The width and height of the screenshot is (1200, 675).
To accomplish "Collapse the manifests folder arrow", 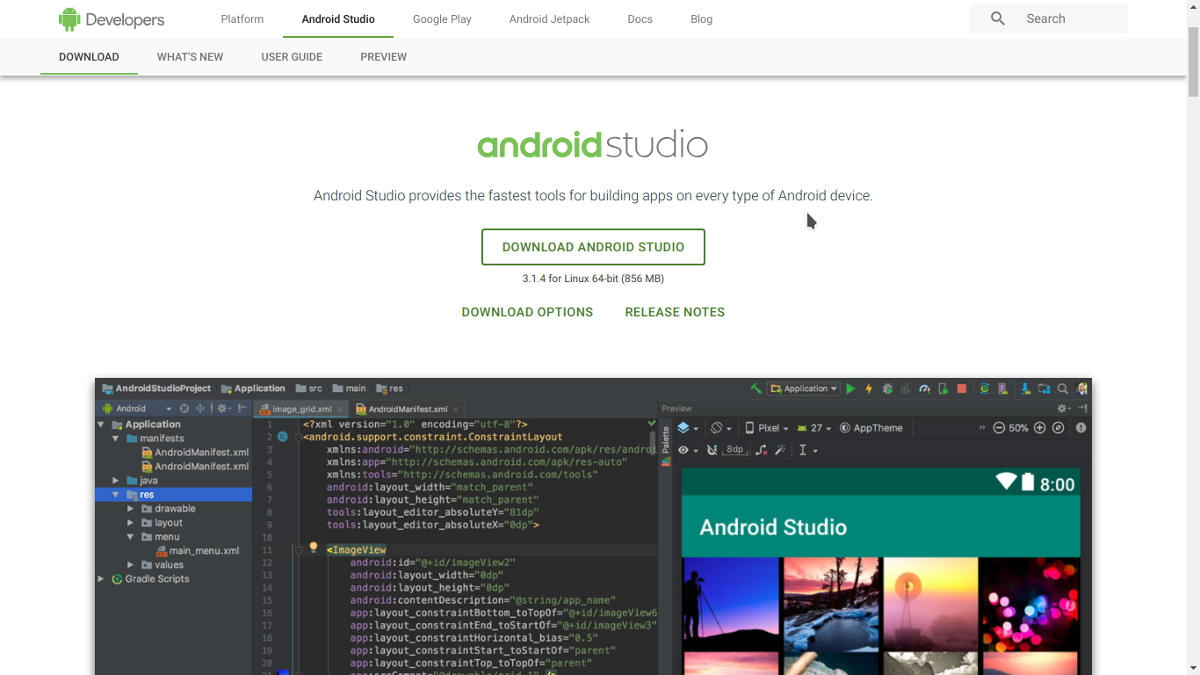I will (x=116, y=438).
